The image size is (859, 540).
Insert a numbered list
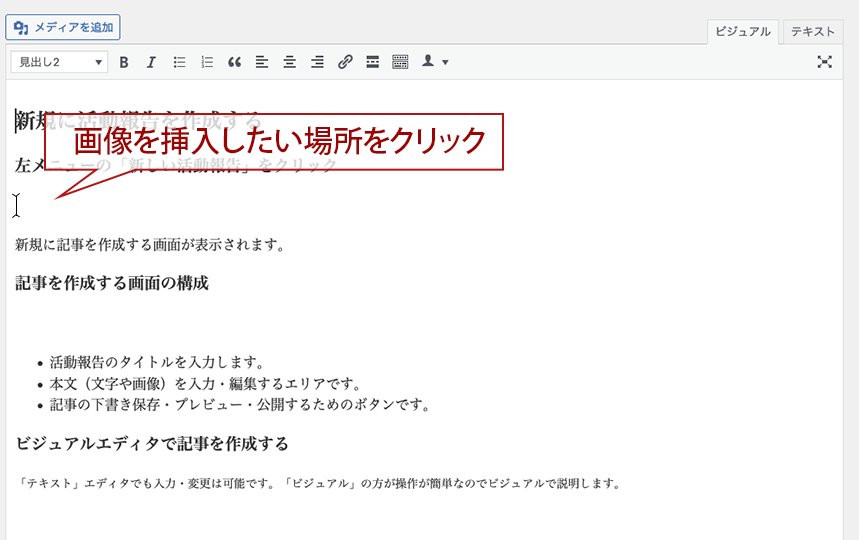(207, 62)
